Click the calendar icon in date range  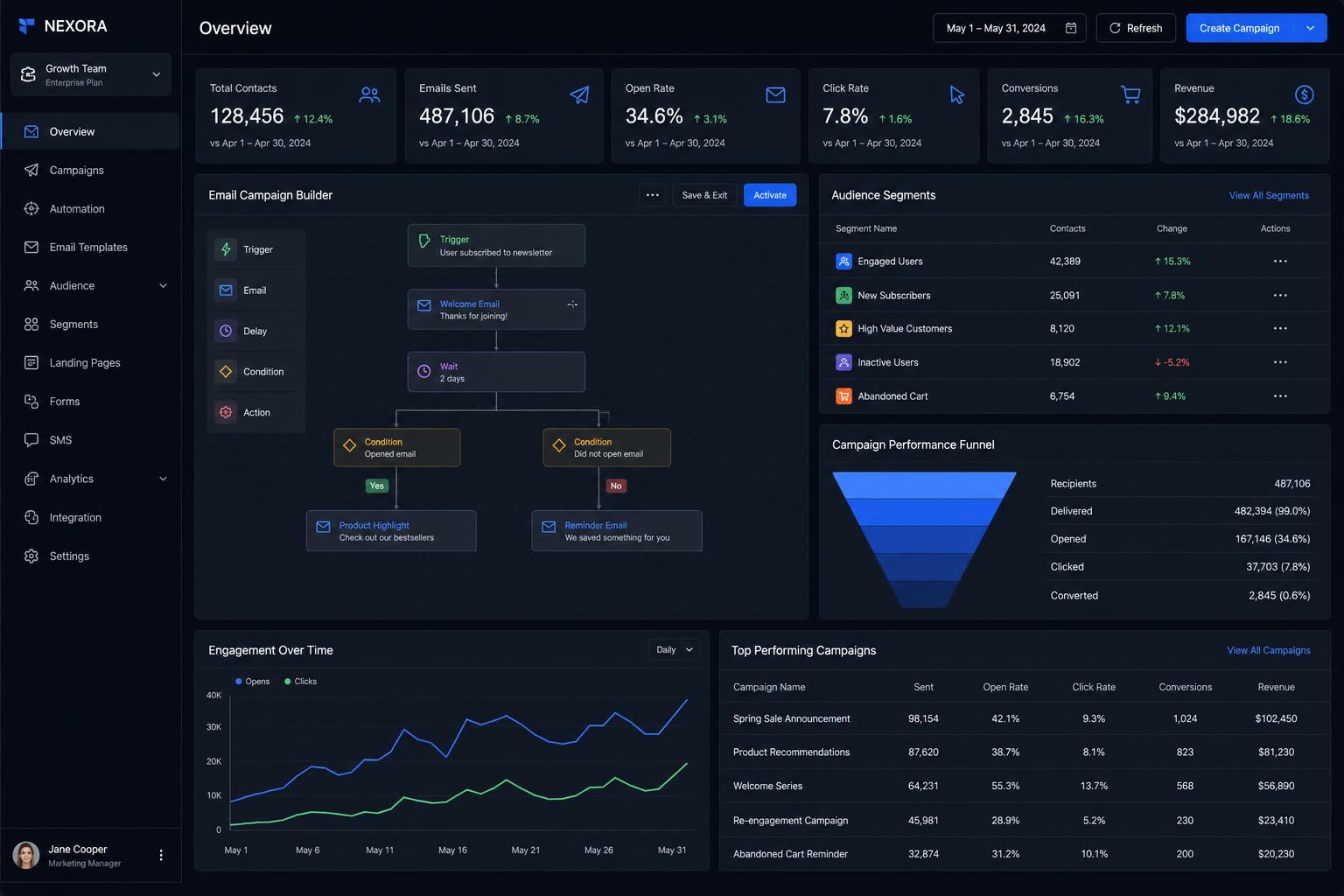tap(1071, 28)
